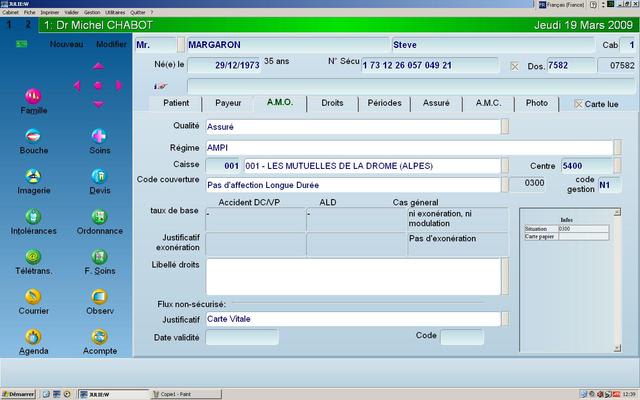Open the Bouche dental chart icon
The image size is (640, 400).
[x=33, y=136]
